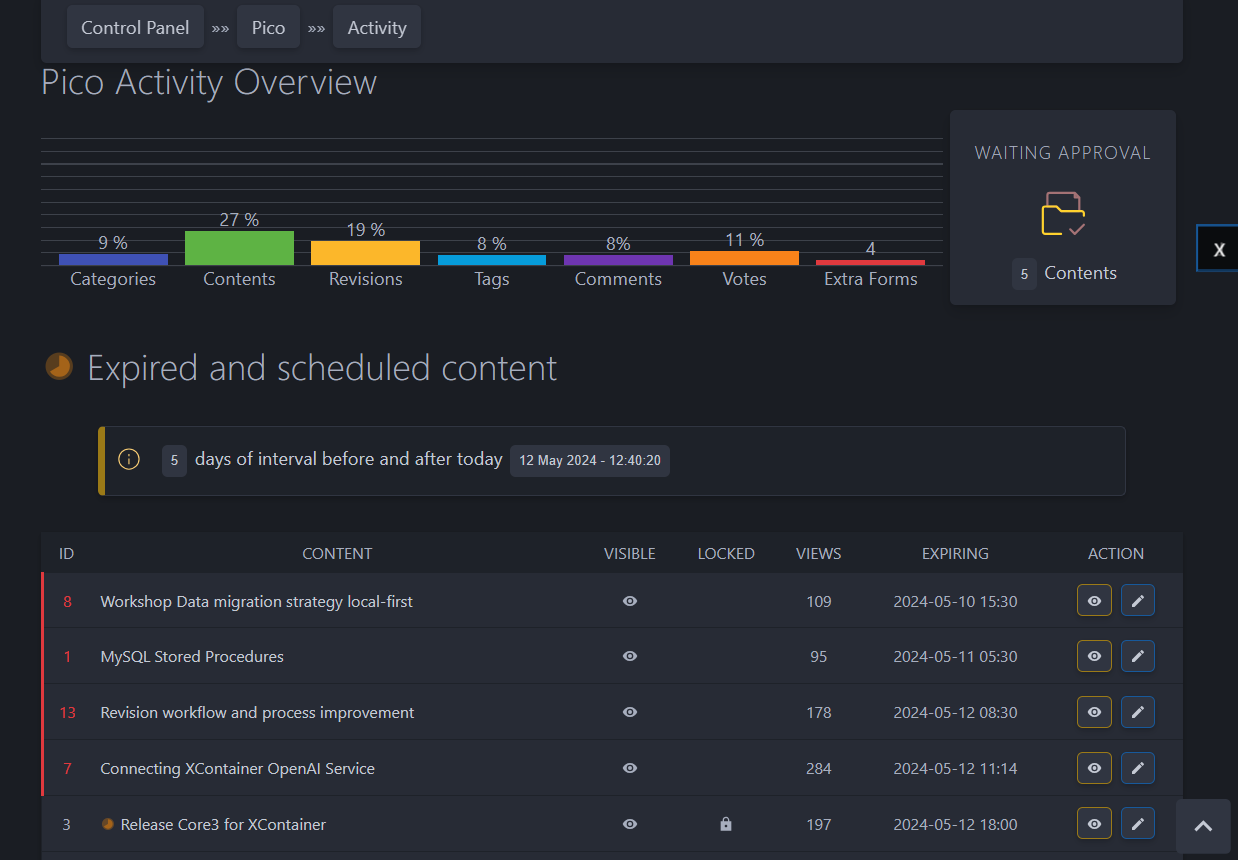The image size is (1238, 860).
Task: Go to Control Panel breadcrumb
Action: [x=135, y=28]
